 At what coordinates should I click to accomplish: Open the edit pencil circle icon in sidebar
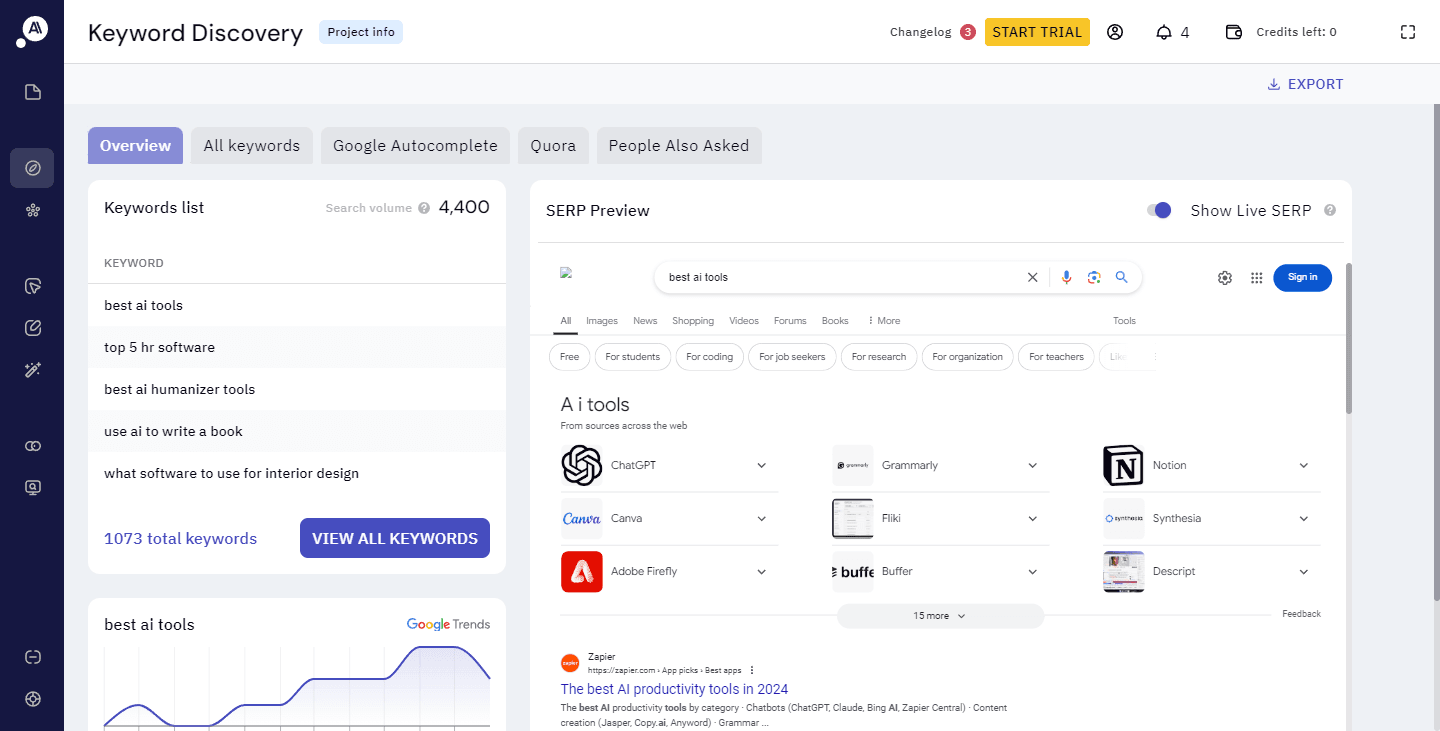(32, 328)
